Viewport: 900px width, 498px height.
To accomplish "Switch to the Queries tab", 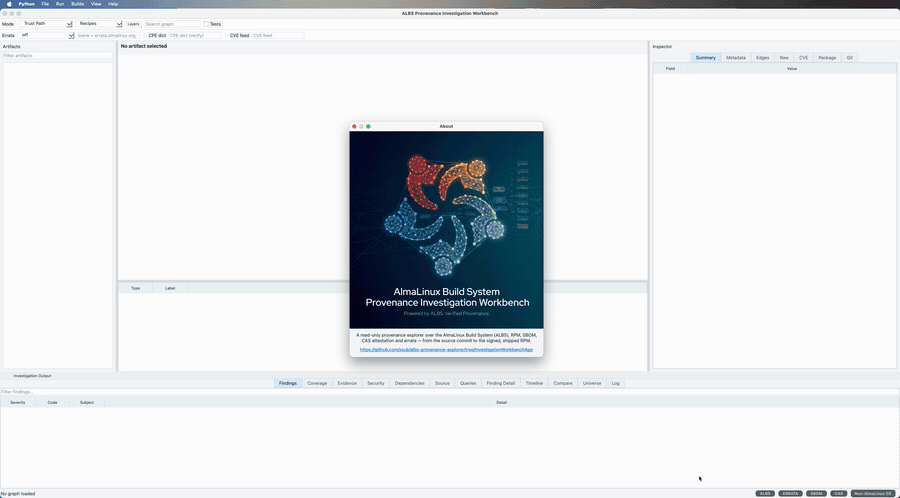I will click(x=468, y=383).
